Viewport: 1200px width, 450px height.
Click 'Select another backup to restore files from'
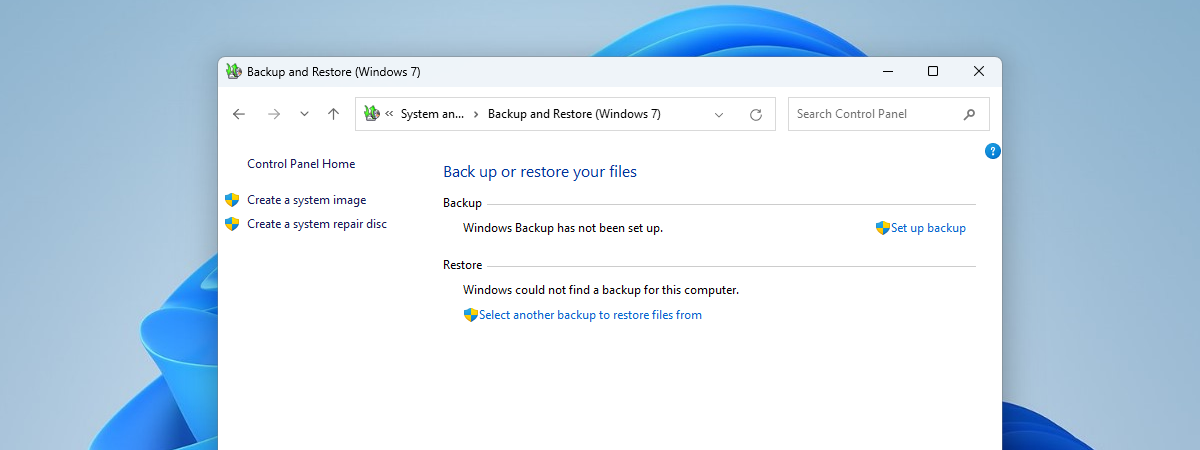[x=590, y=315]
